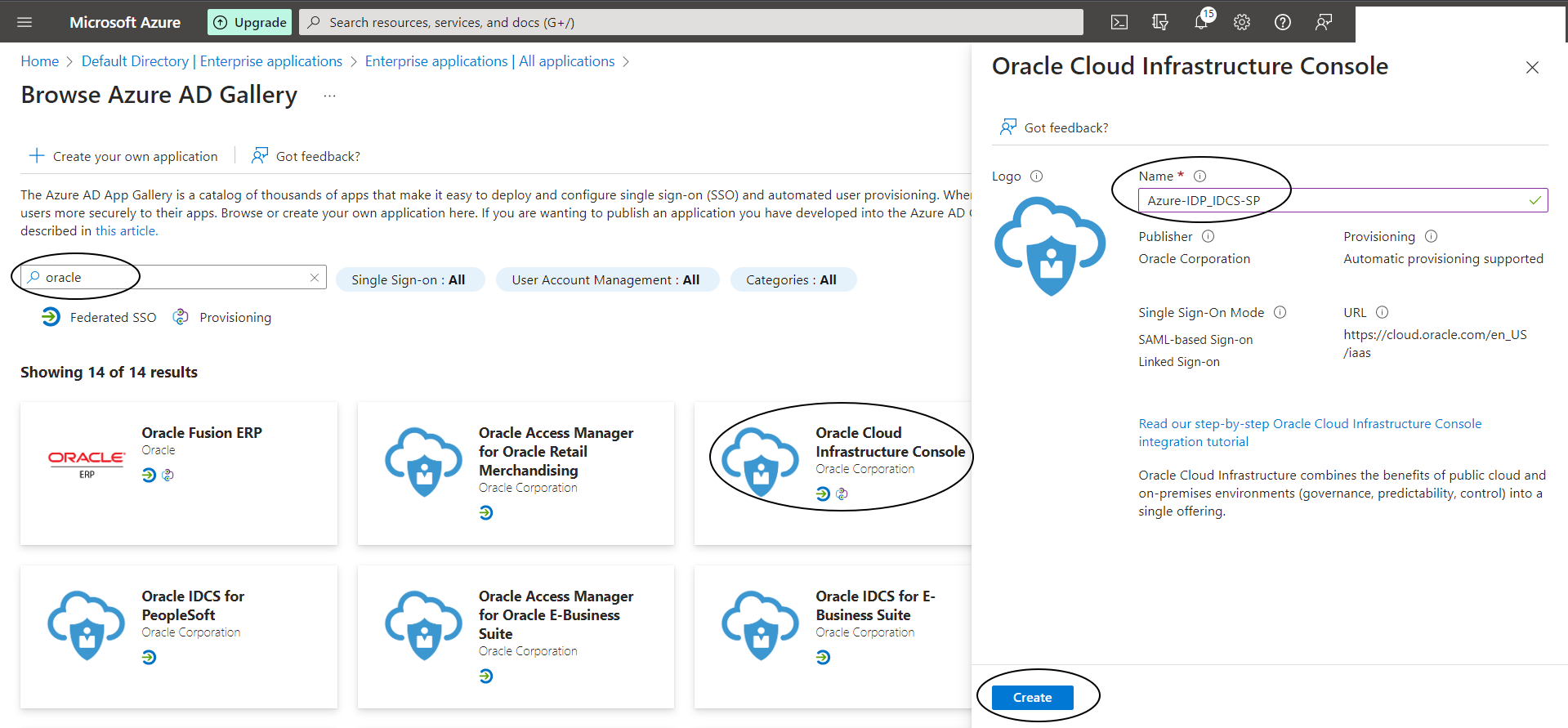1568x728 pixels.
Task: Open the Categories filter
Action: click(791, 280)
